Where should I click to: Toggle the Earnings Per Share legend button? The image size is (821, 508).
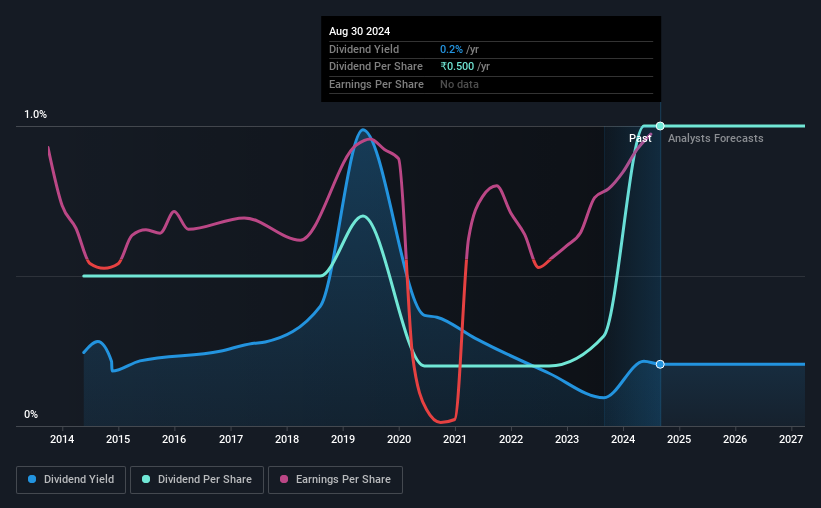336,480
